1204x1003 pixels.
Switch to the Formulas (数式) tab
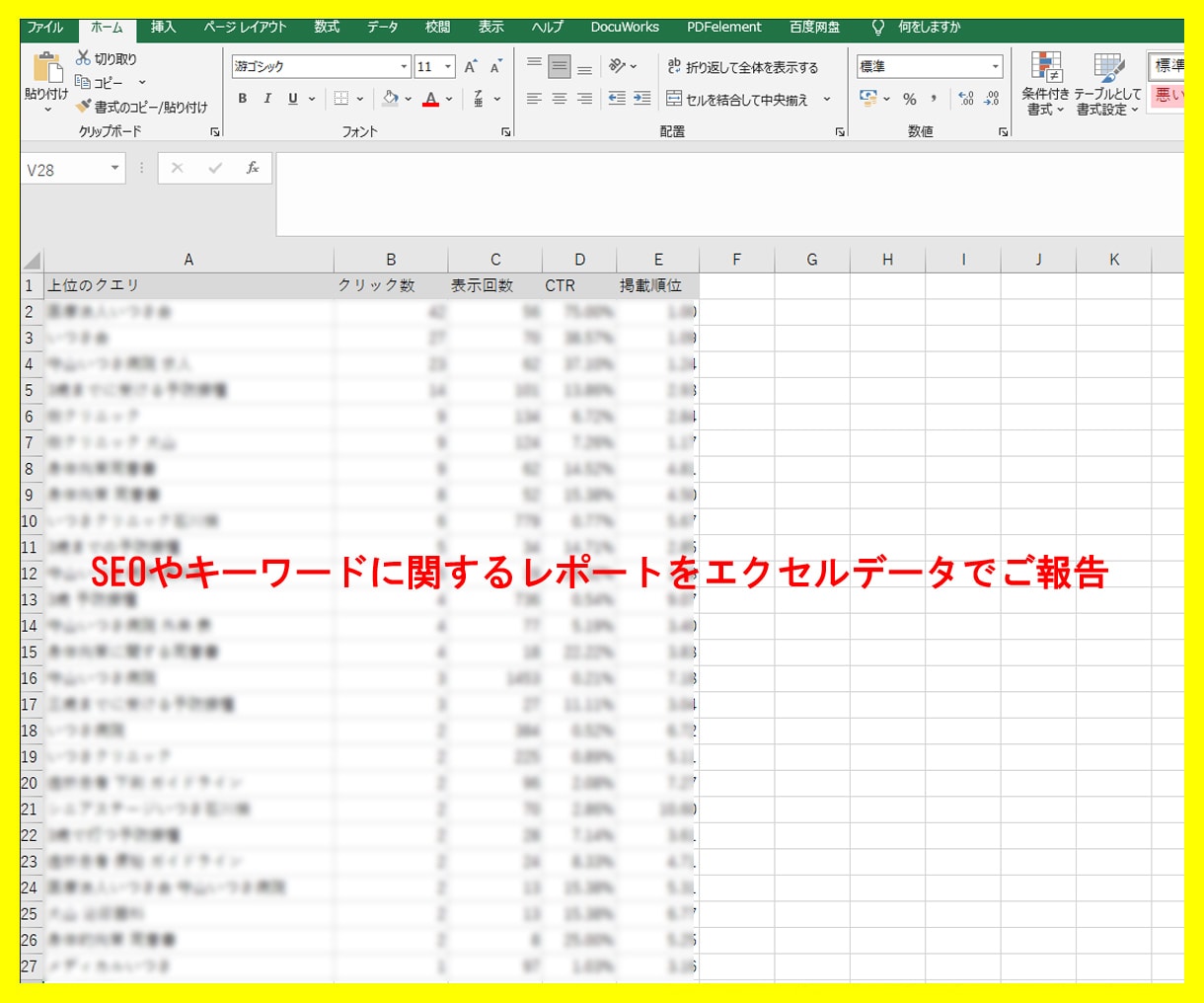[x=327, y=28]
